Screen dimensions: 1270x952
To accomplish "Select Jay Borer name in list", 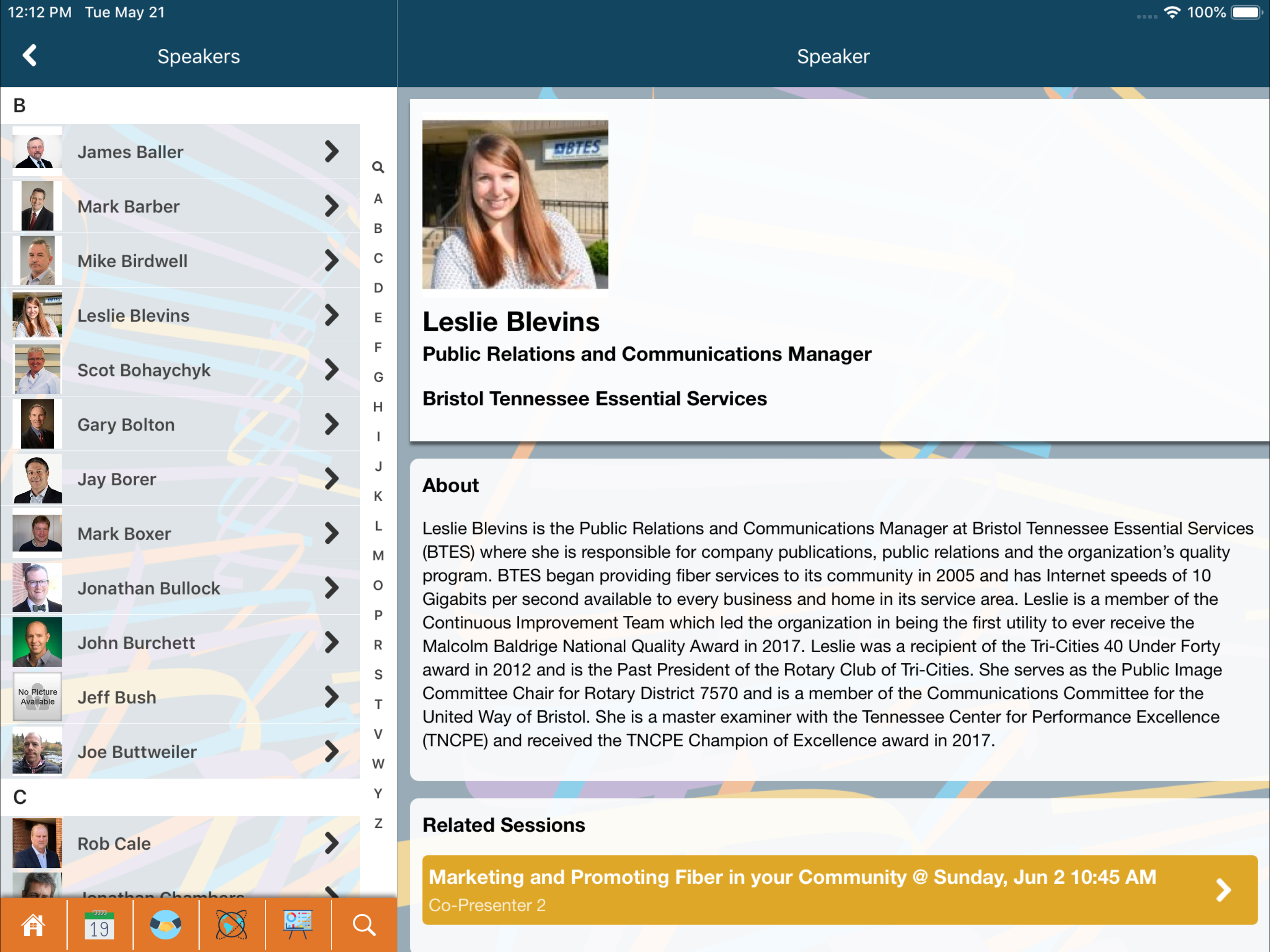I will click(x=117, y=479).
